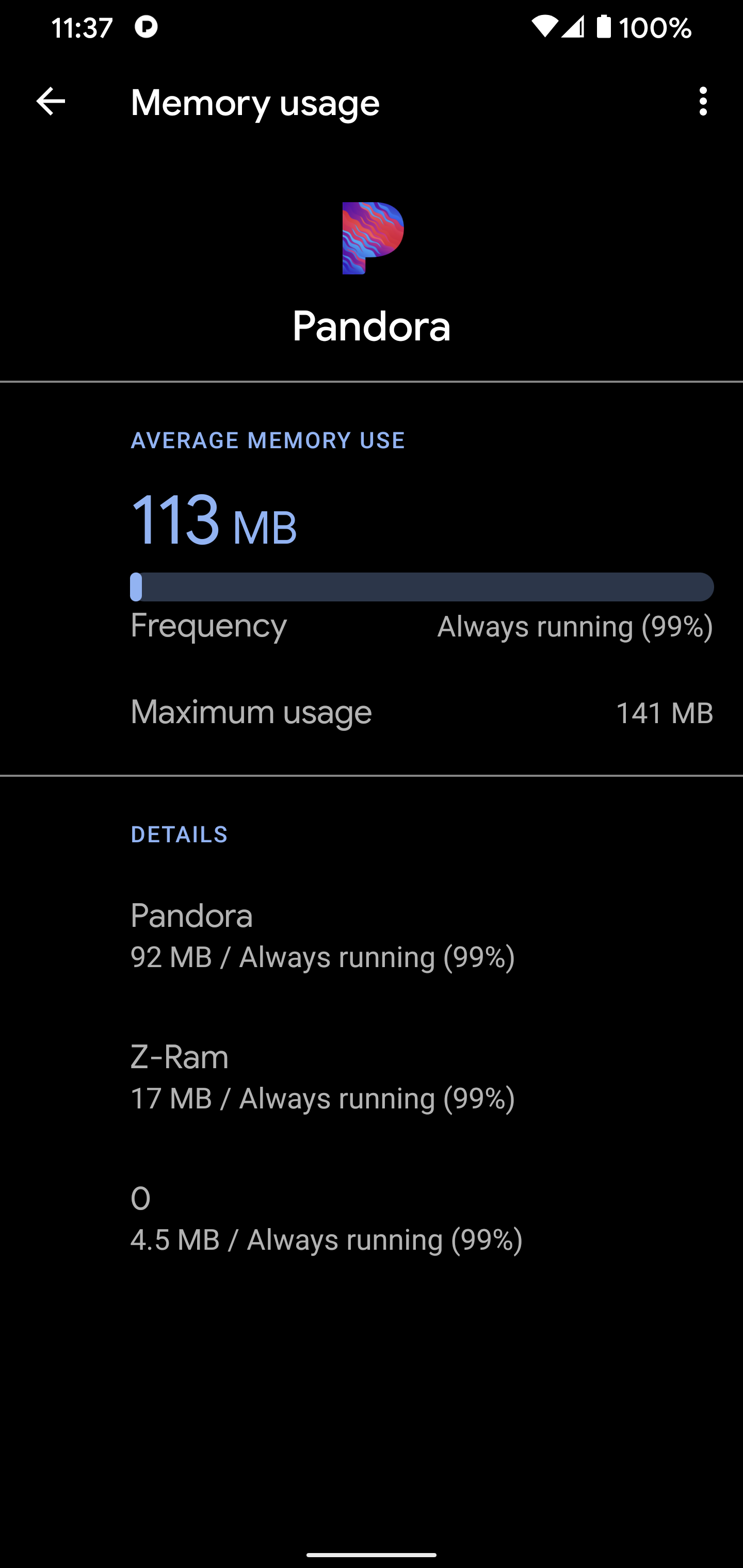Open the three-dot overflow menu

pyautogui.click(x=703, y=101)
